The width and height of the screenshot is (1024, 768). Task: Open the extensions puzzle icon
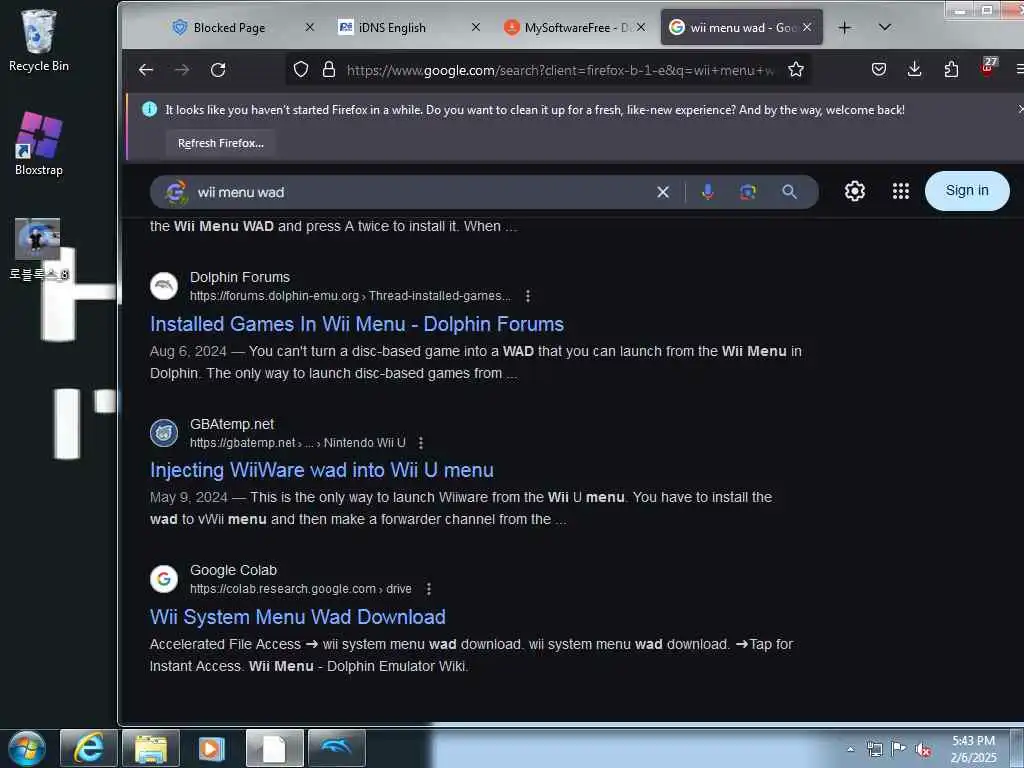[x=951, y=69]
